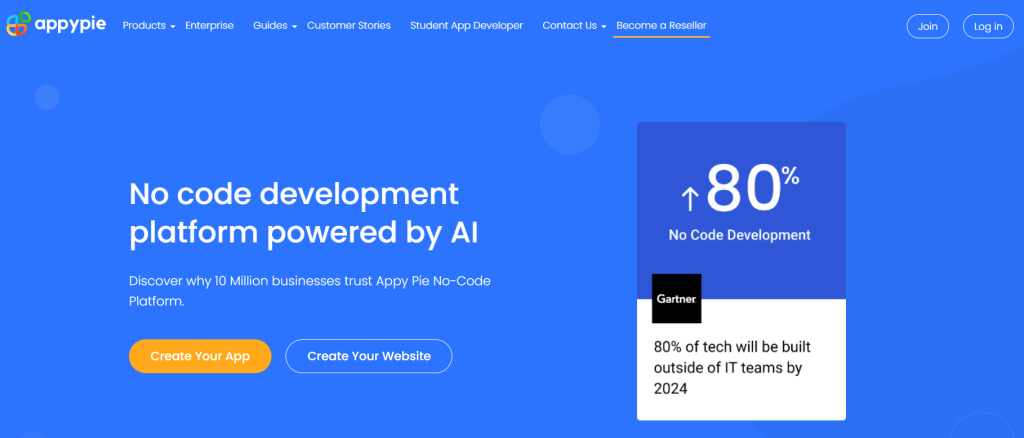Click the Gartner logo badge
Viewport: 1024px width, 438px height.
click(677, 298)
